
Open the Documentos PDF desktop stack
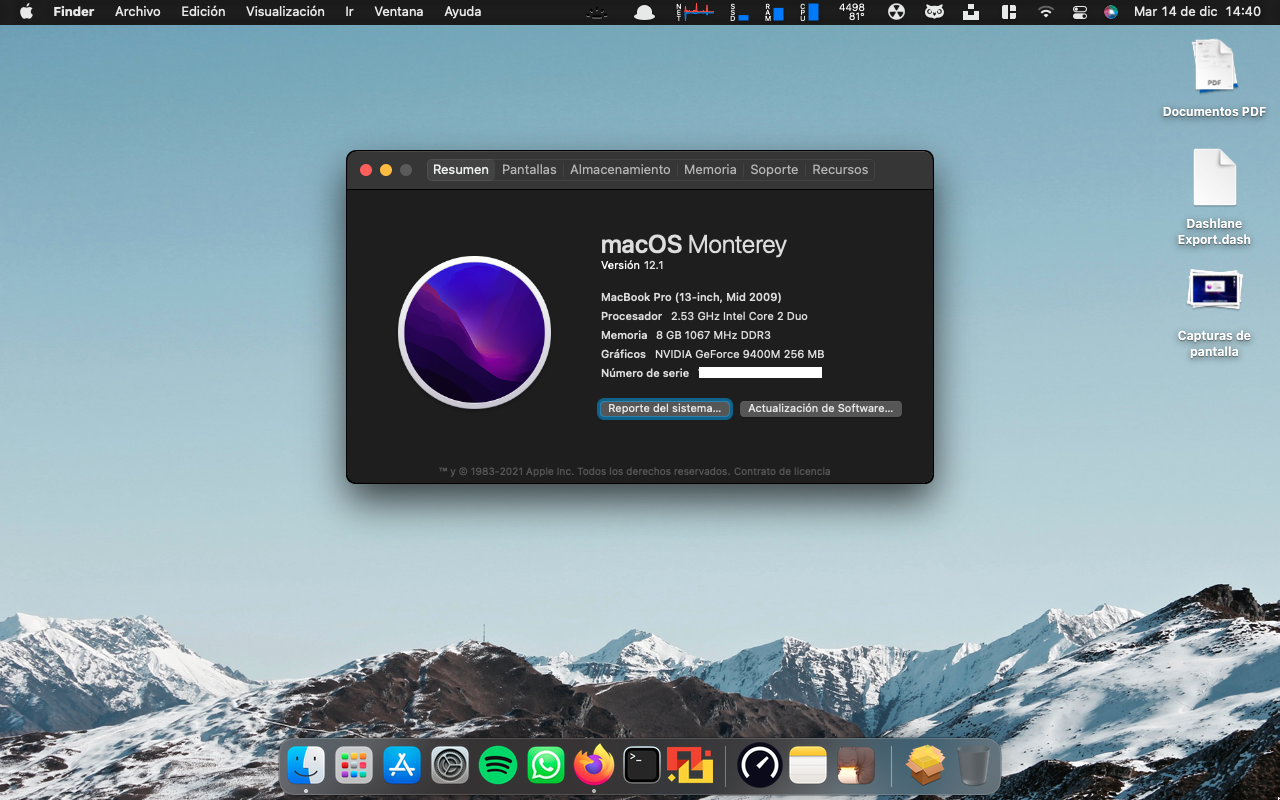click(x=1214, y=79)
